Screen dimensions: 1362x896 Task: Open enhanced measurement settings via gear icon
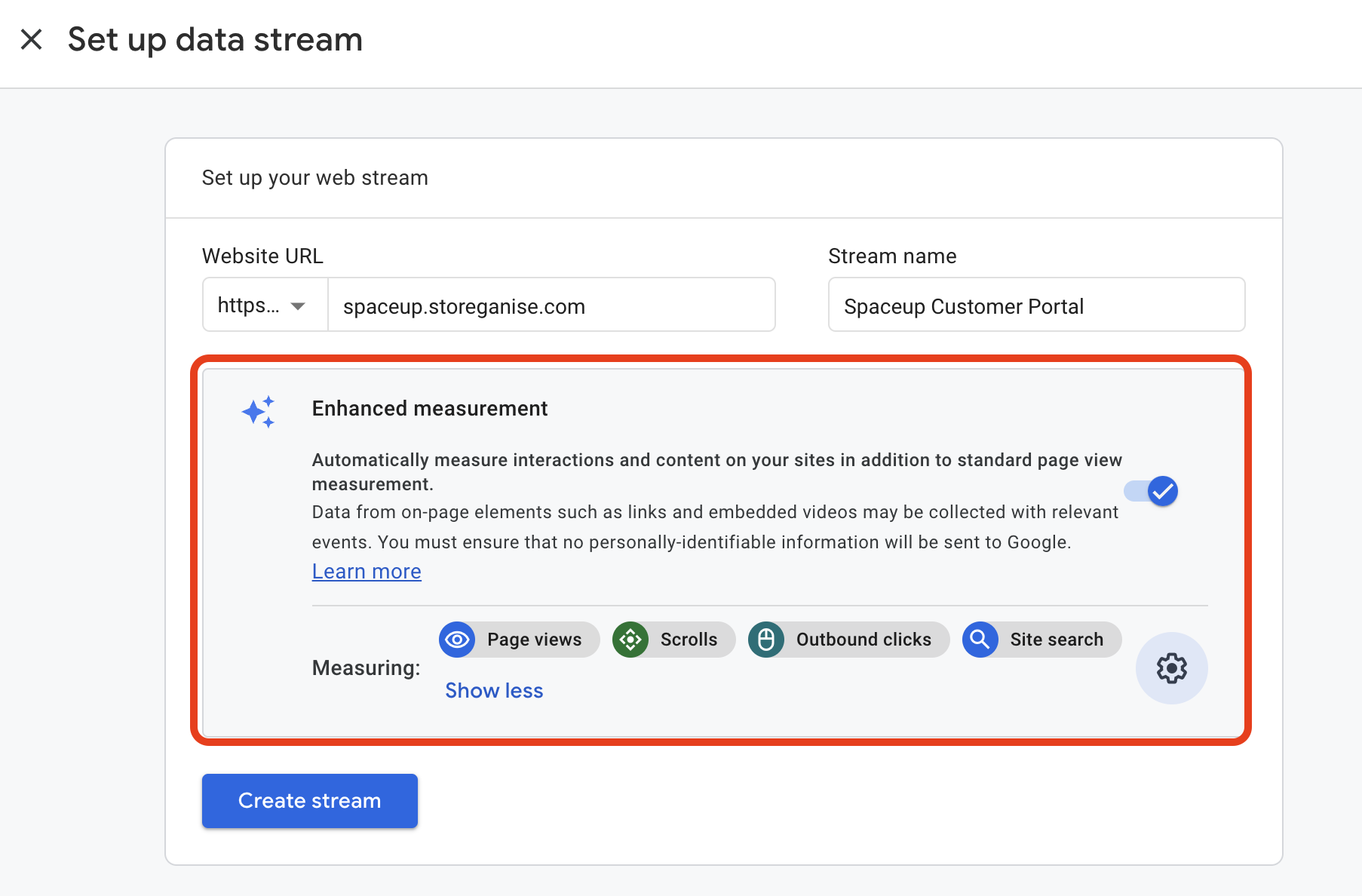pos(1171,668)
